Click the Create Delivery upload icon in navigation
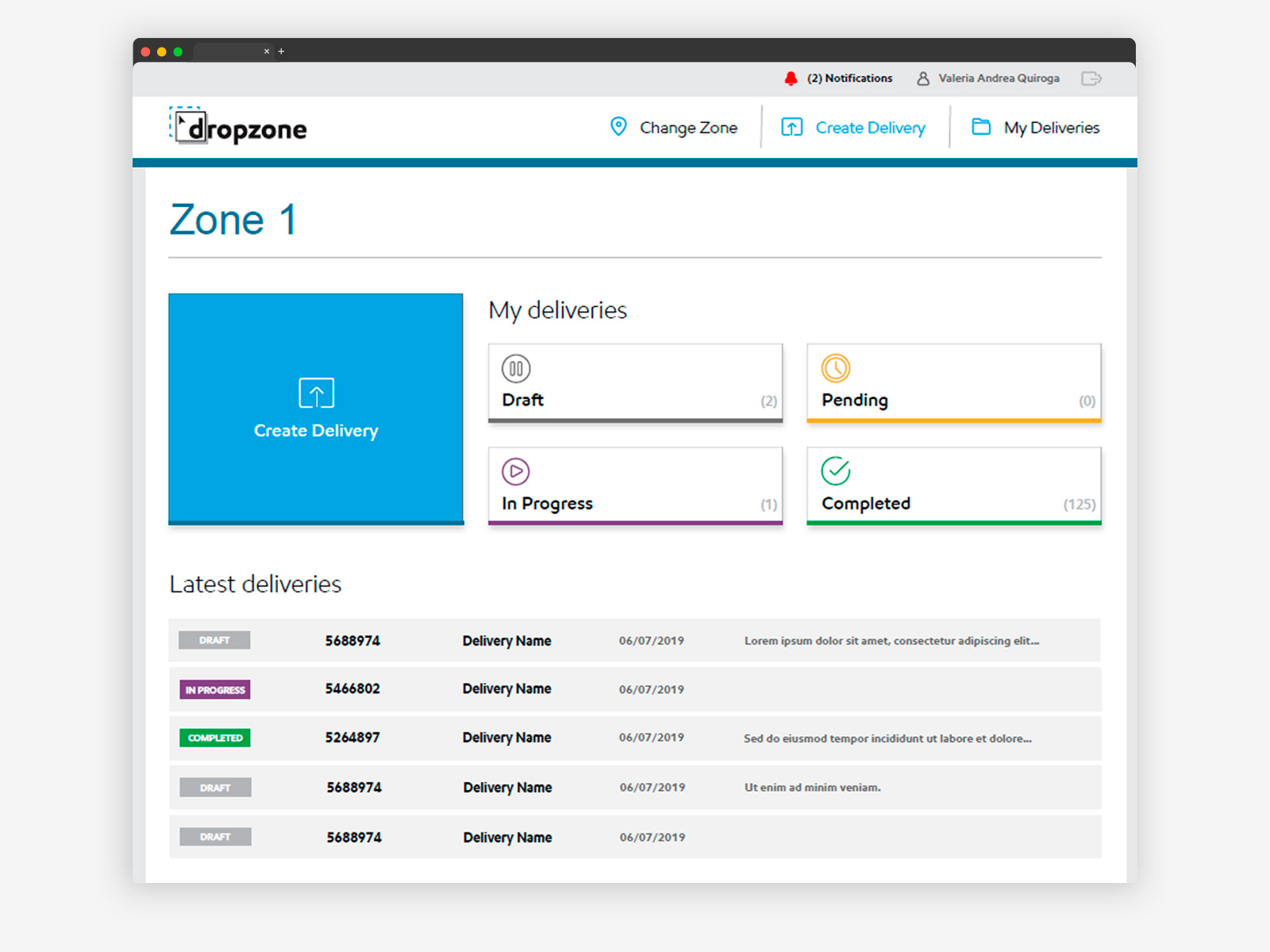 point(792,127)
